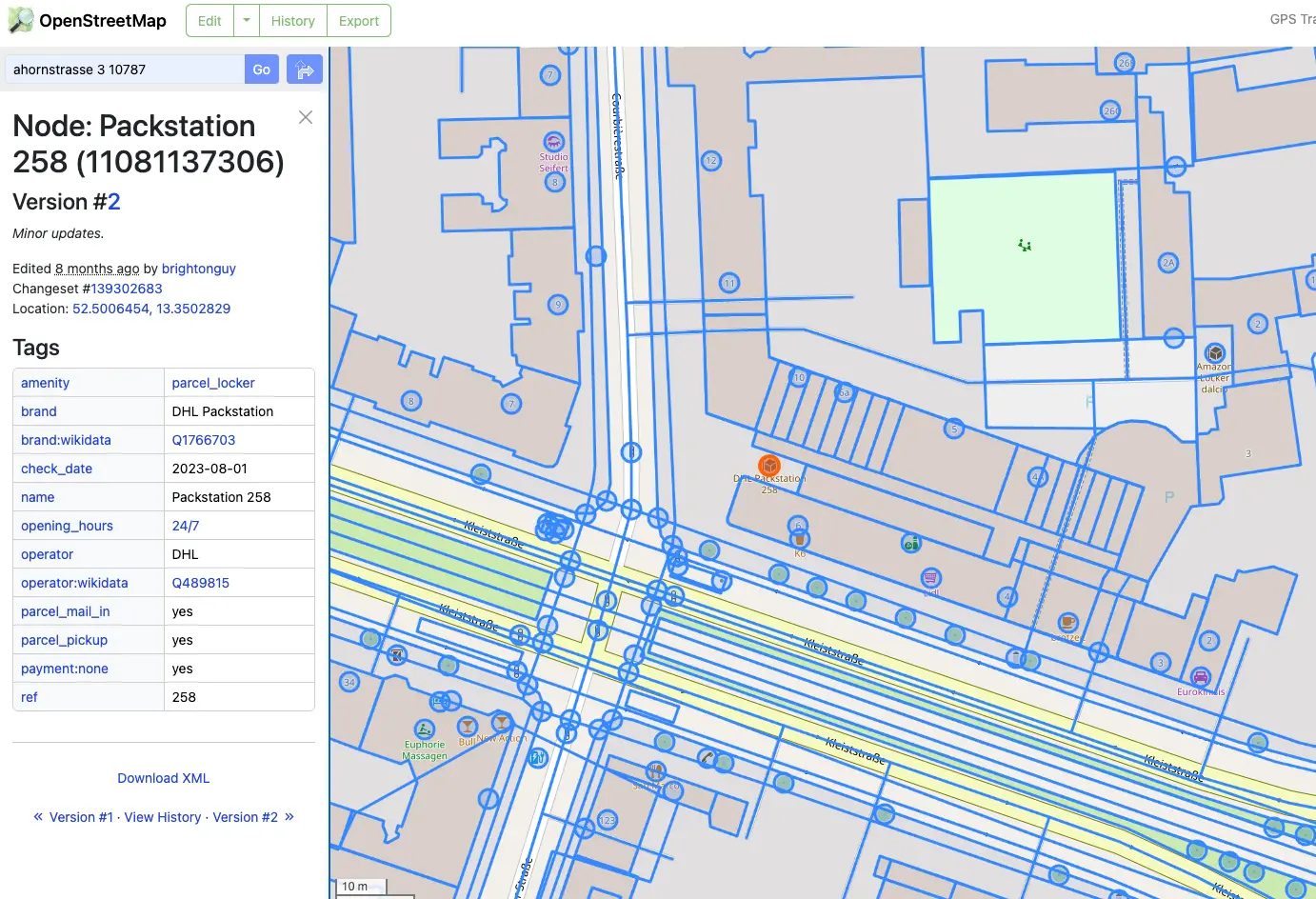
Task: Click the parcel_mail_in key link
Action: (66, 611)
